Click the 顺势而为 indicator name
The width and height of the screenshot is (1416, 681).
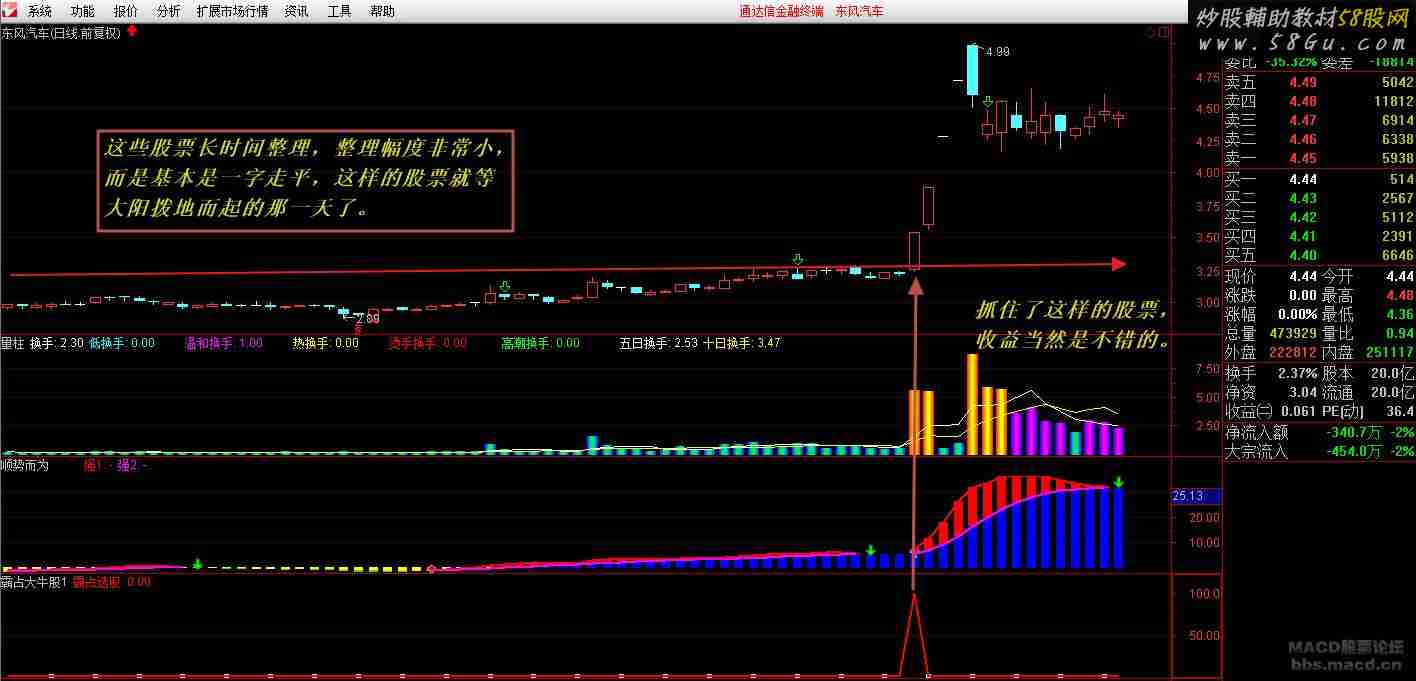click(26, 465)
